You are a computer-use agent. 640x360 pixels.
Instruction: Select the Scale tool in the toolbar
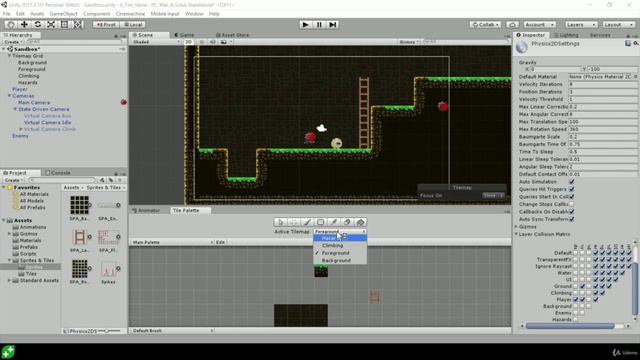pos(51,24)
